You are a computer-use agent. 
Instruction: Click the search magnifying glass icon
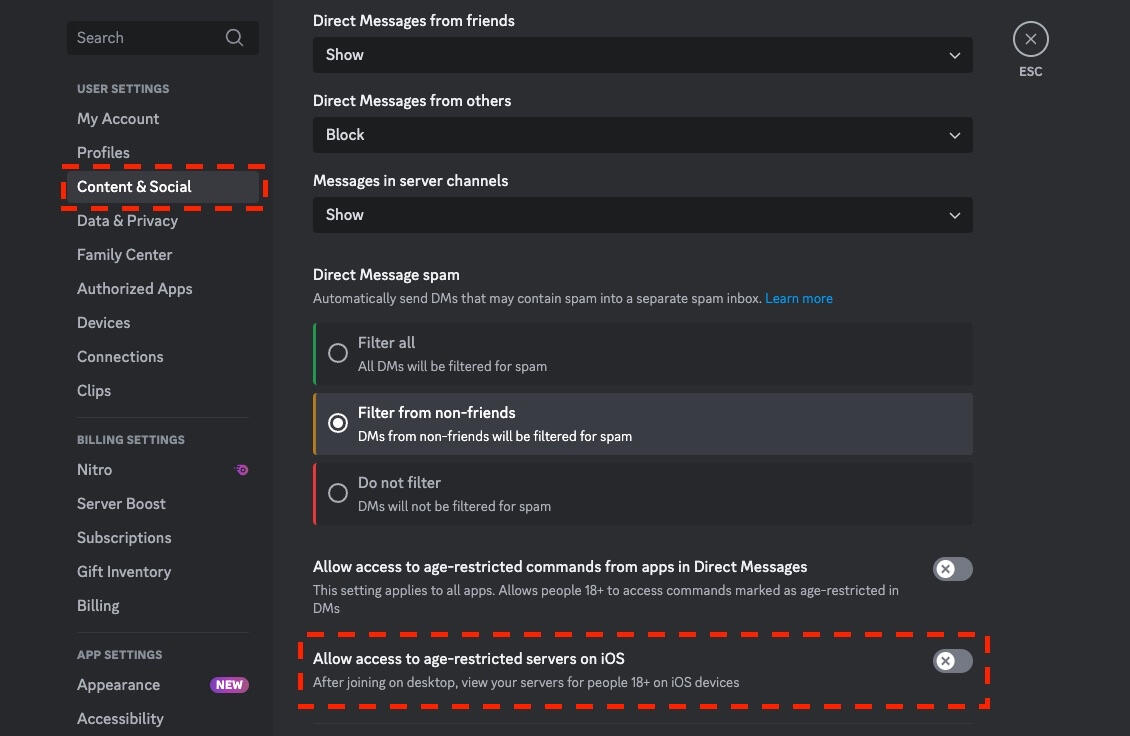click(x=234, y=37)
